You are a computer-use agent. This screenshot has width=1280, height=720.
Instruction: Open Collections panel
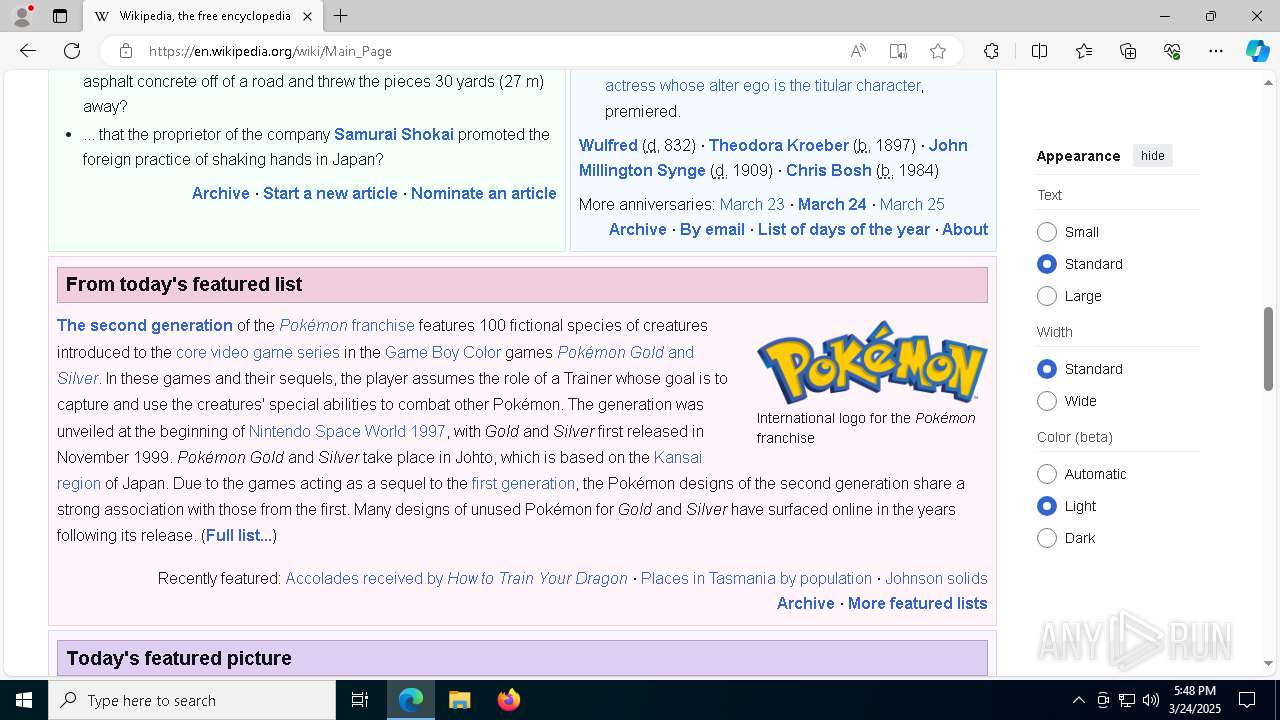pyautogui.click(x=1128, y=51)
